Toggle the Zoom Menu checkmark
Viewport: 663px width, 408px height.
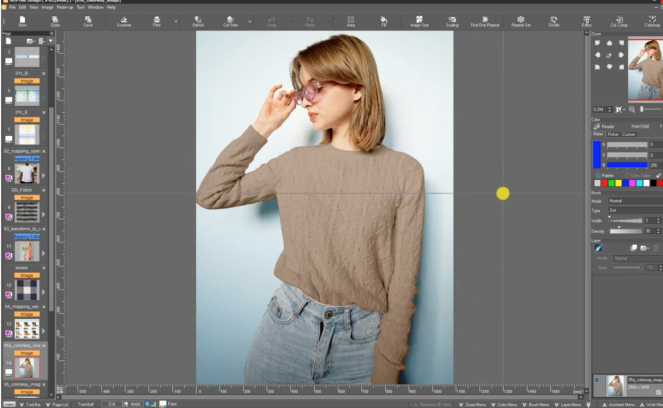461,405
